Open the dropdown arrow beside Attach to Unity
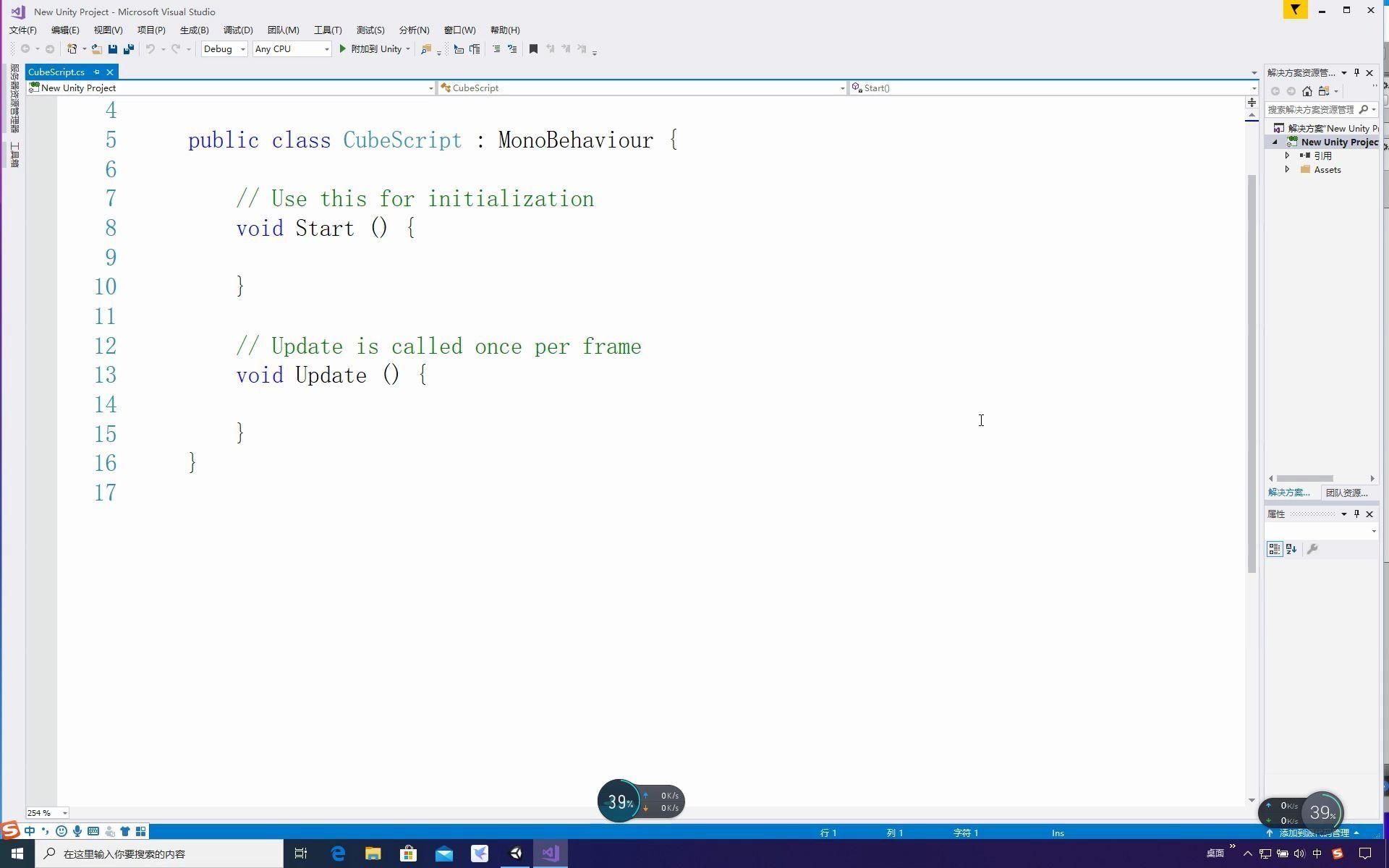 408,49
